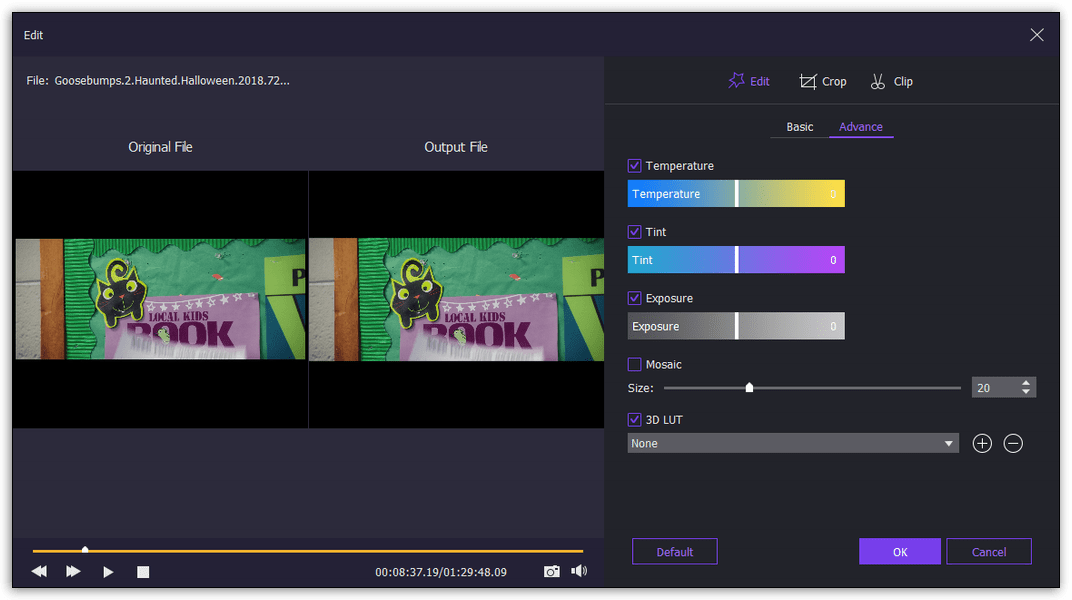Take a snapshot with the camera icon
The height and width of the screenshot is (600, 1072).
coord(552,571)
